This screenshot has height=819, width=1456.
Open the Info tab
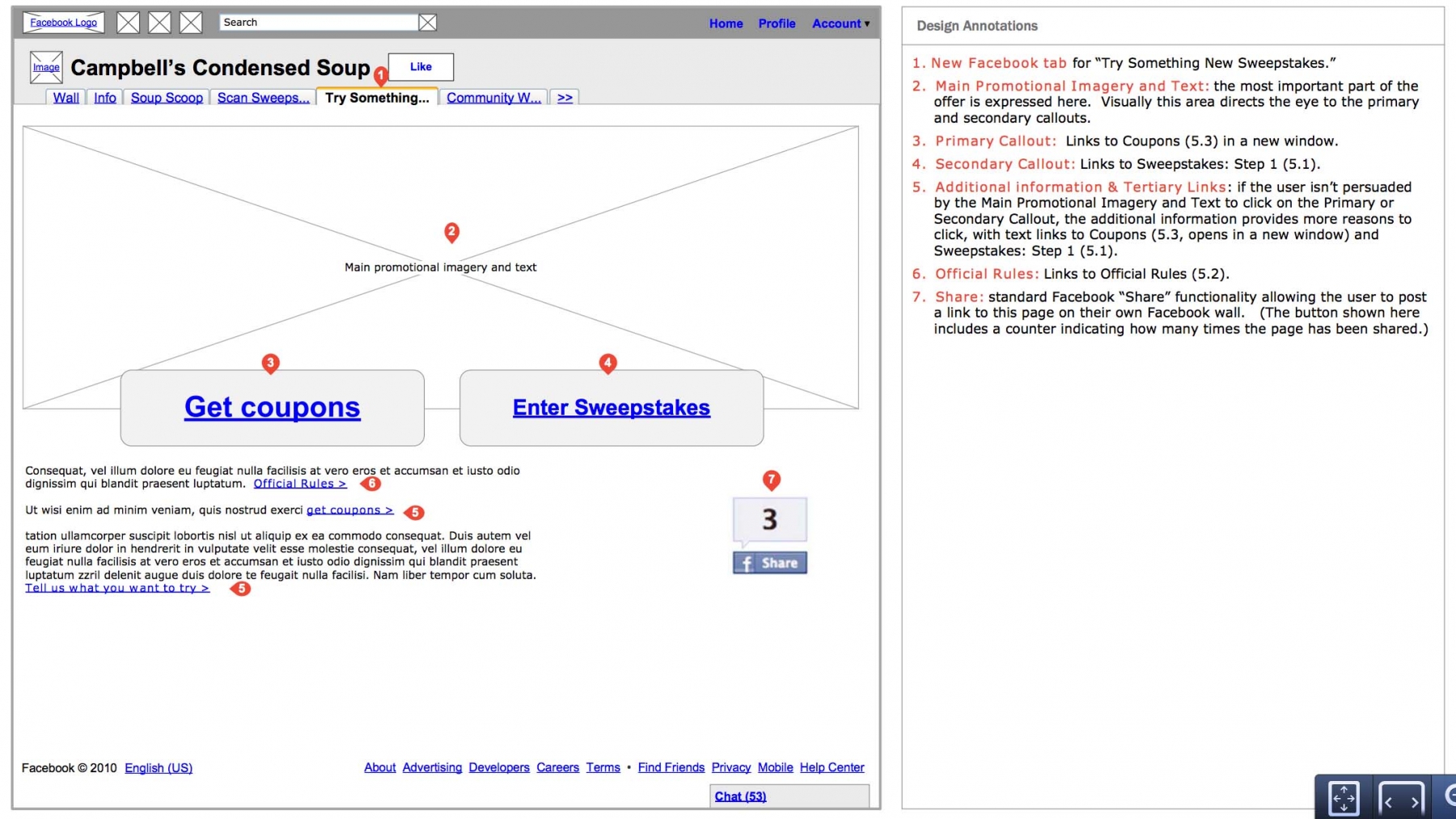point(105,98)
